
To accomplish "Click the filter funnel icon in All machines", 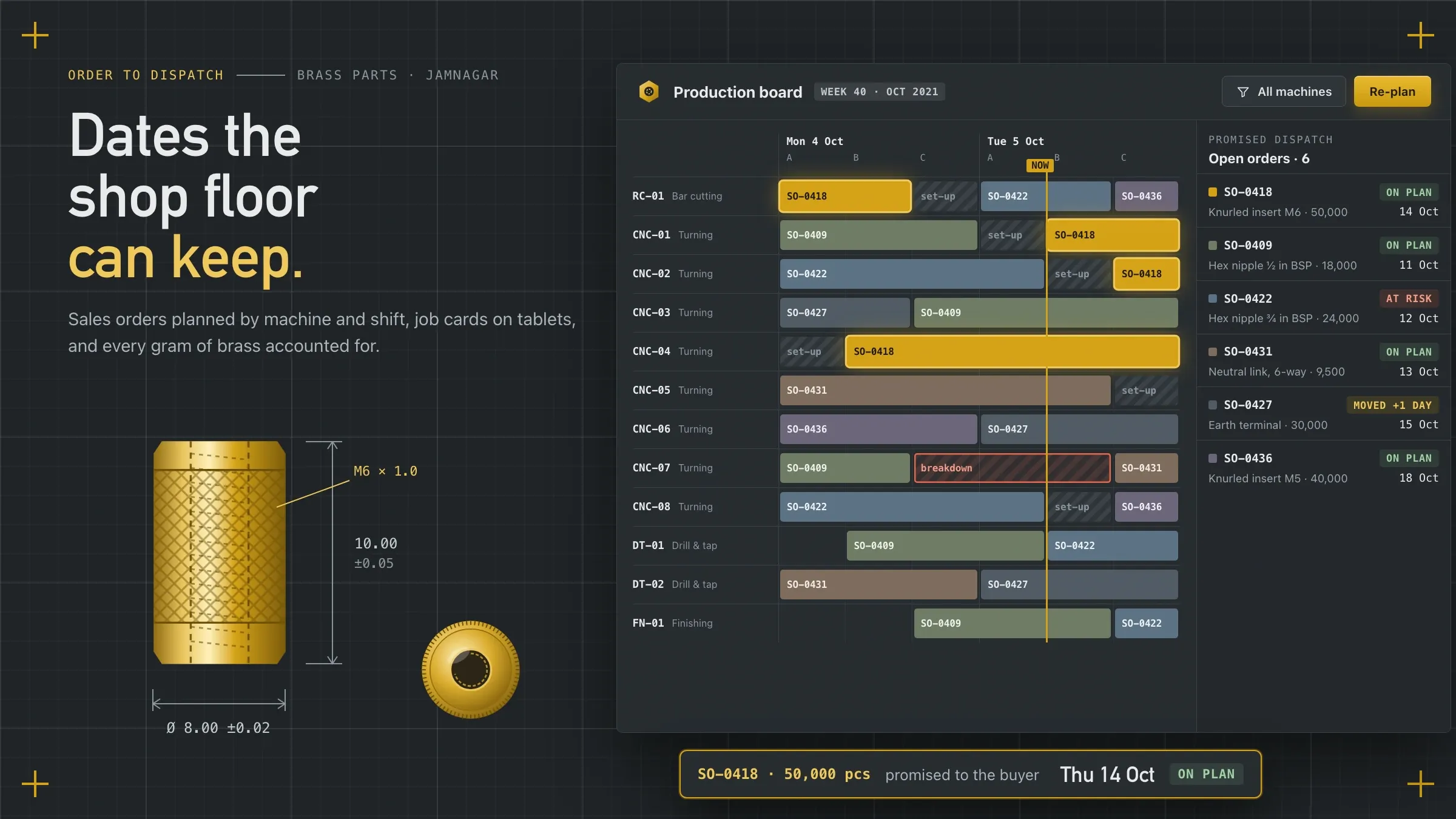I will pyautogui.click(x=1243, y=92).
